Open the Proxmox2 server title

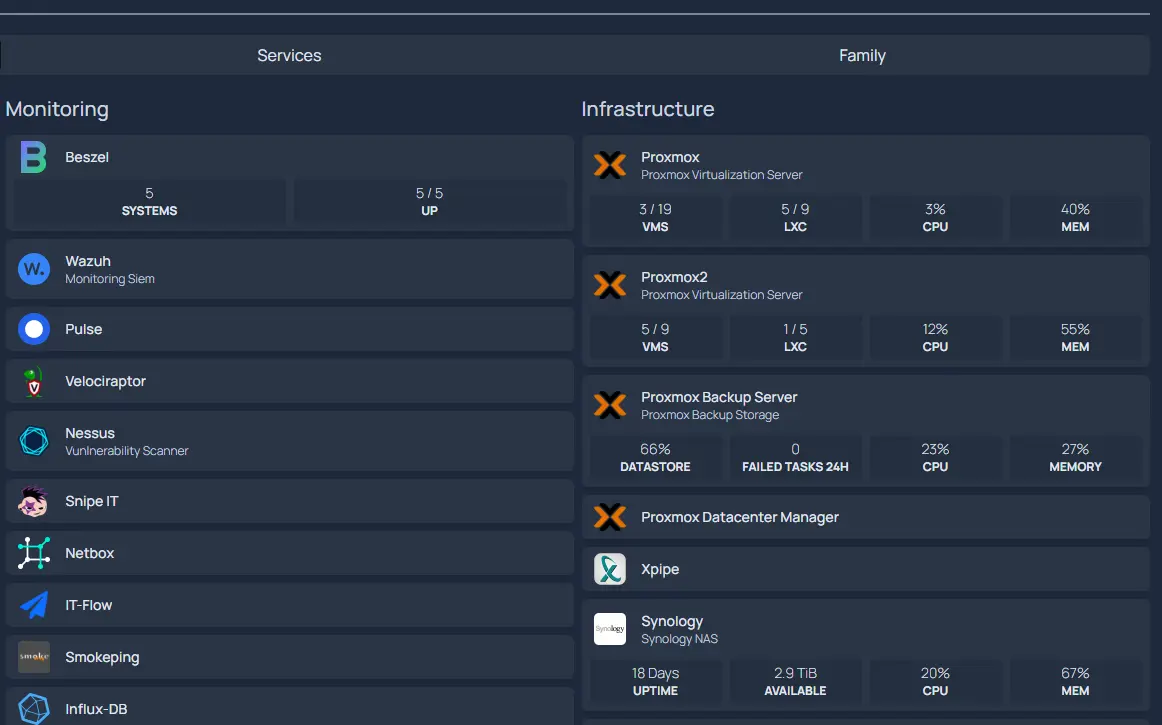coord(674,277)
